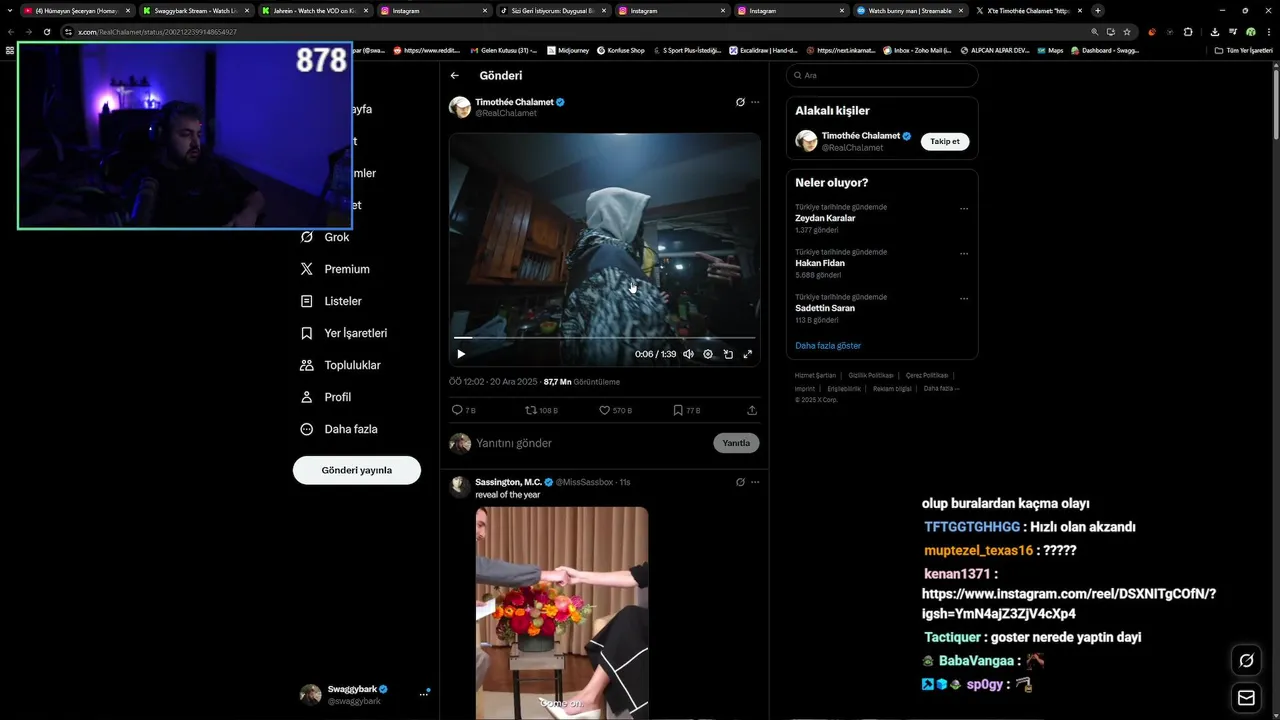Viewport: 1280px width, 720px height.
Task: Open Tüm Yer İşaretleri bookmarks folder
Action: pyautogui.click(x=1243, y=50)
